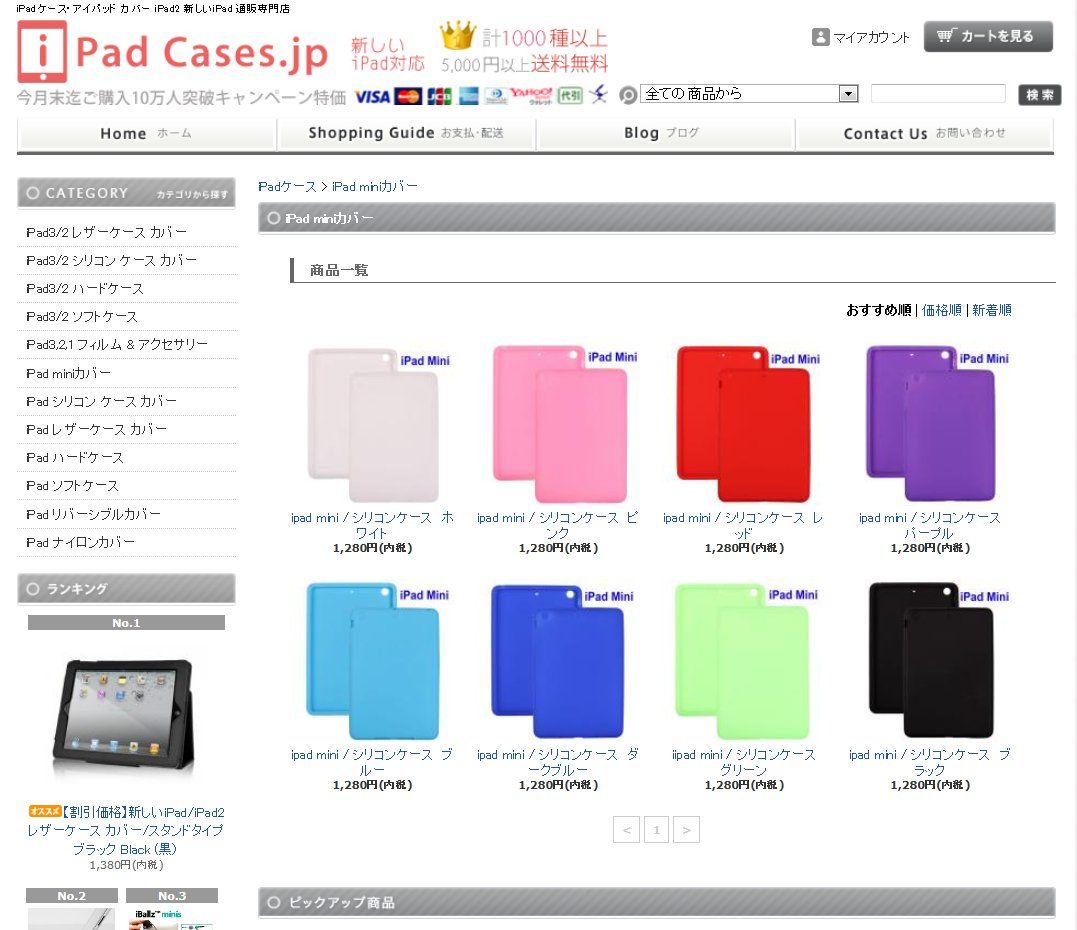1077x930 pixels.
Task: Open the Shopping Guide menu item
Action: point(406,133)
